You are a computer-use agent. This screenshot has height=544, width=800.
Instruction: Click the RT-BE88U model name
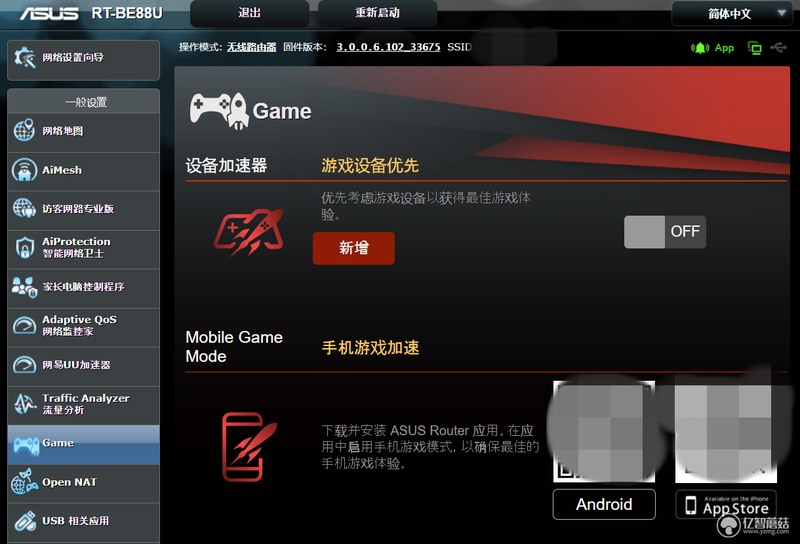point(127,13)
